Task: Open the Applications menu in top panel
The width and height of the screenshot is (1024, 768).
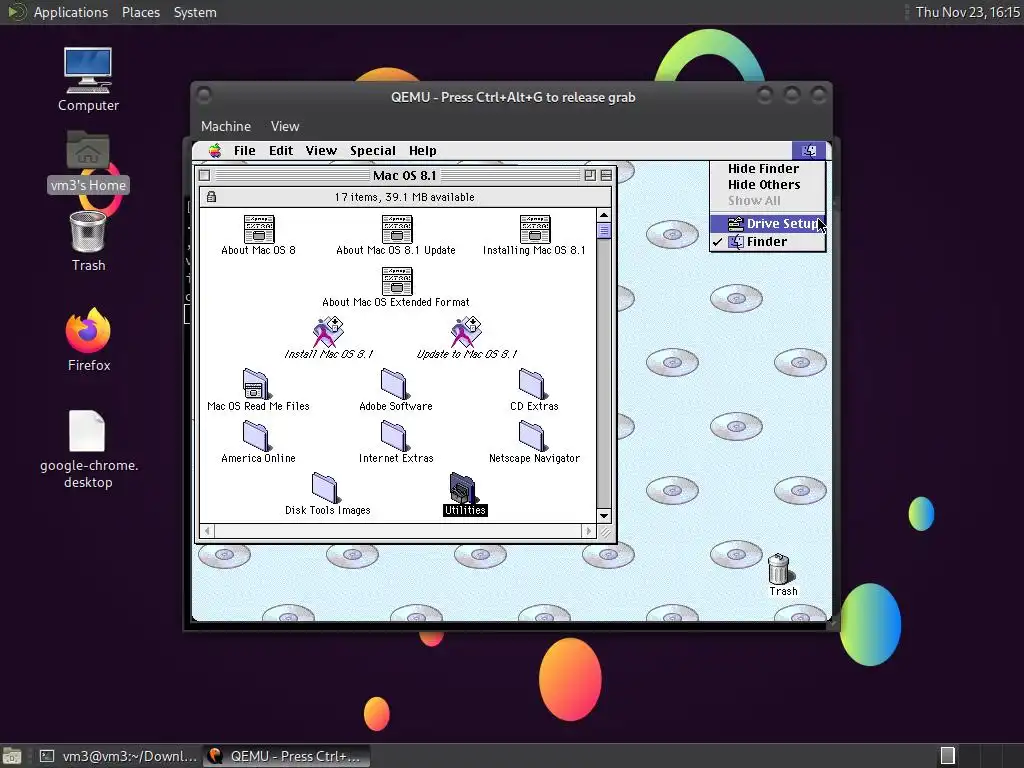Action: [x=71, y=12]
